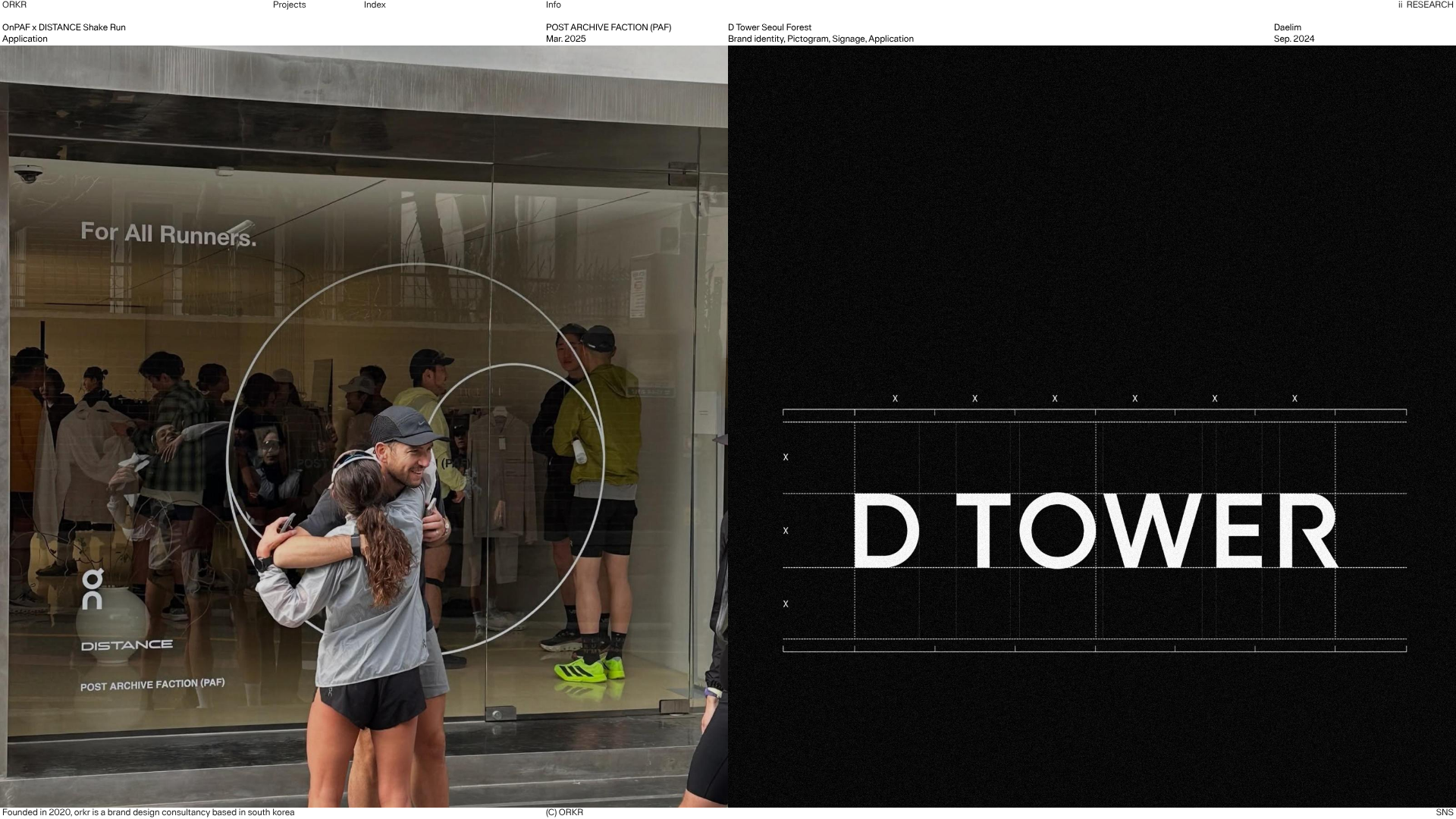This screenshot has height=819, width=1456.
Task: Click the ORKR logo text in the header
Action: point(14,5)
